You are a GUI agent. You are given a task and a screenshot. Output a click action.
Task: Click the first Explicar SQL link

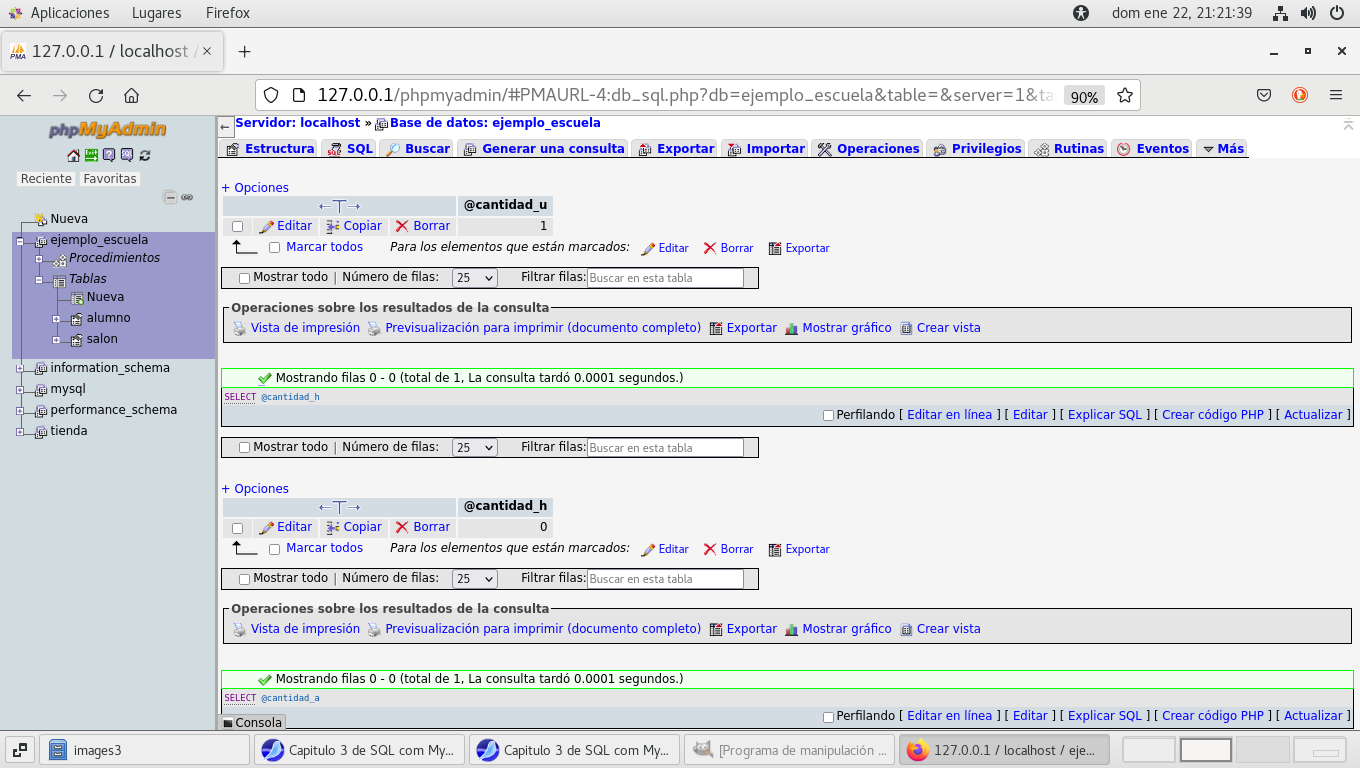[1104, 415]
